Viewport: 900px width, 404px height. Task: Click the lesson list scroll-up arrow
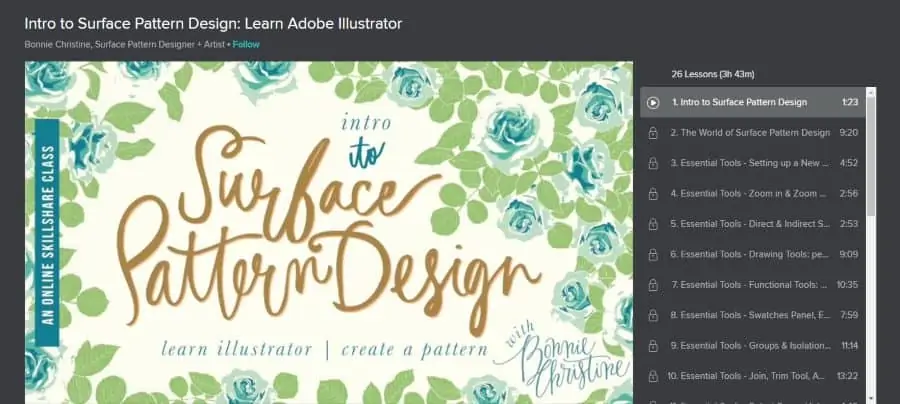tap(871, 92)
